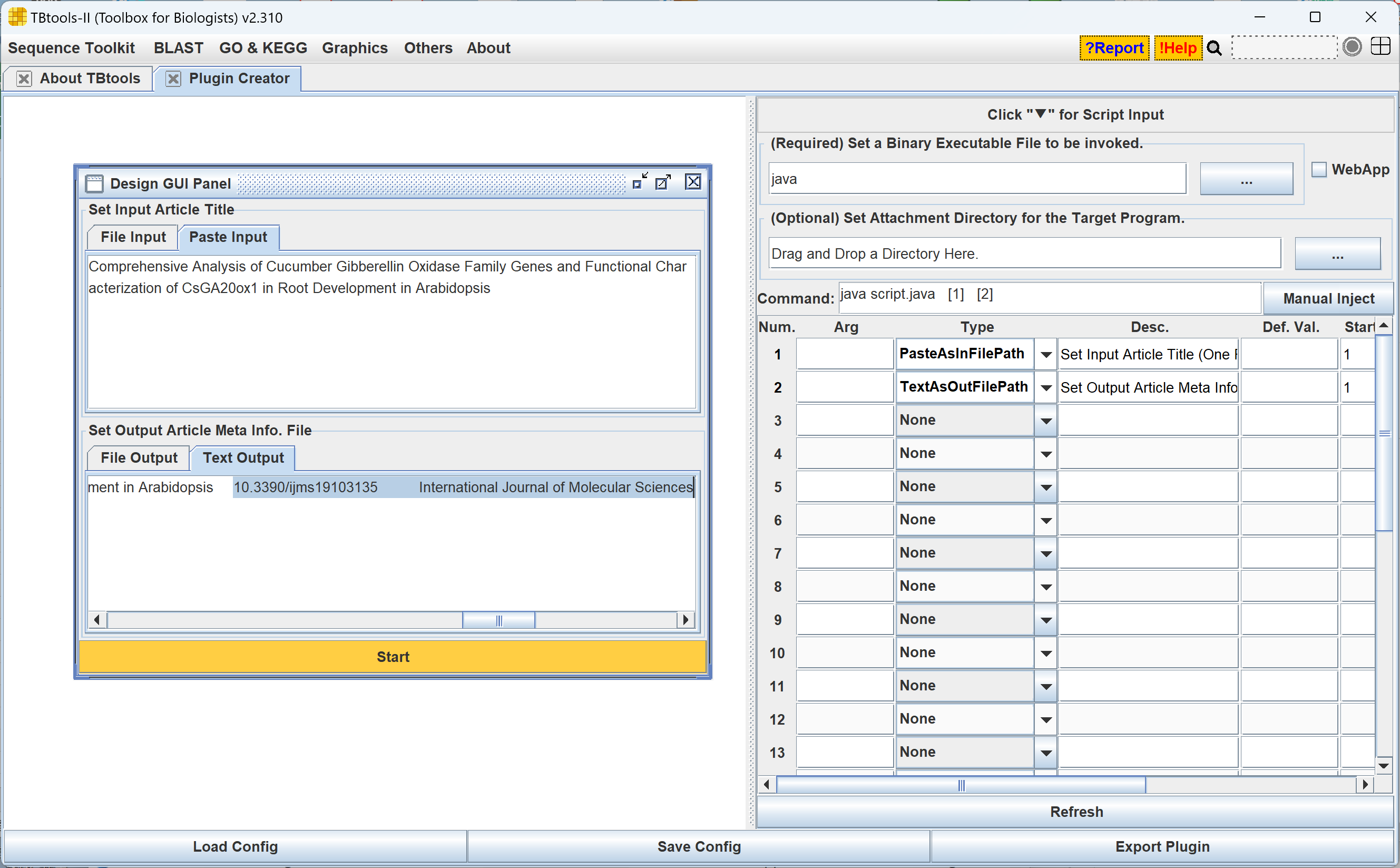Viewport: 1400px width, 868px height.
Task: Switch to the File Input tab
Action: pyautogui.click(x=133, y=237)
